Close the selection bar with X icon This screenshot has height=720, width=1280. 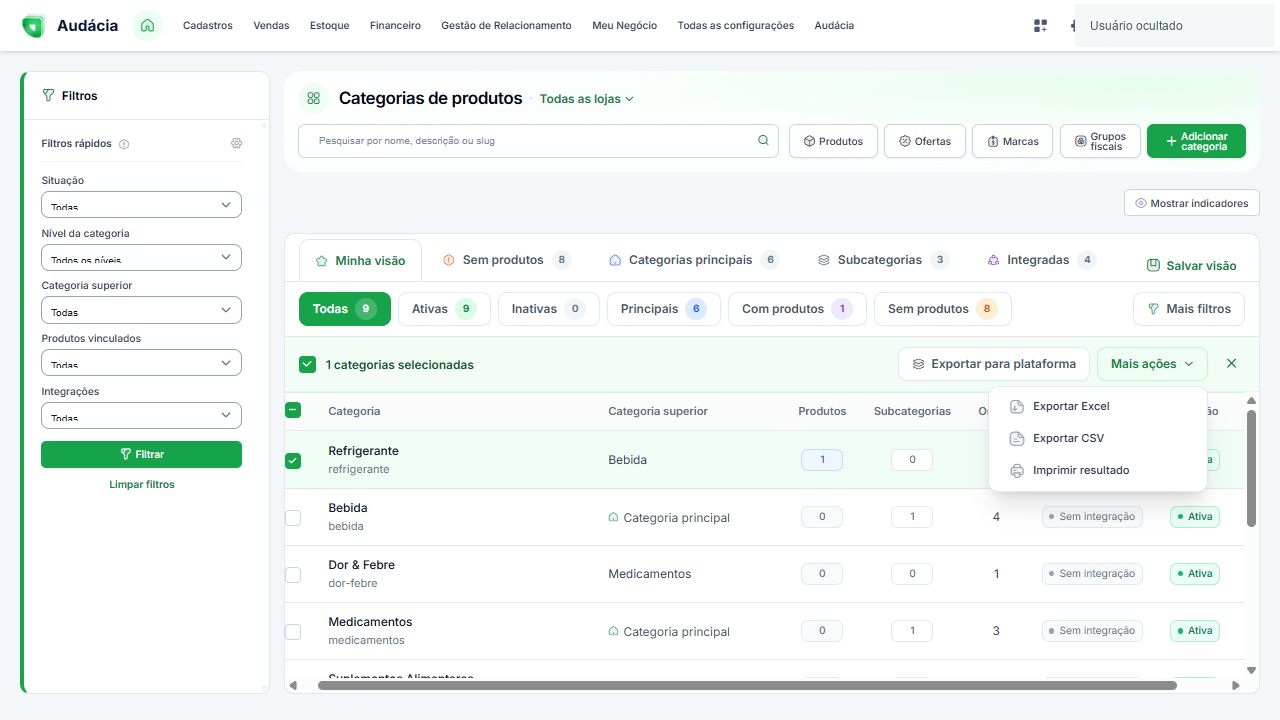(x=1231, y=363)
